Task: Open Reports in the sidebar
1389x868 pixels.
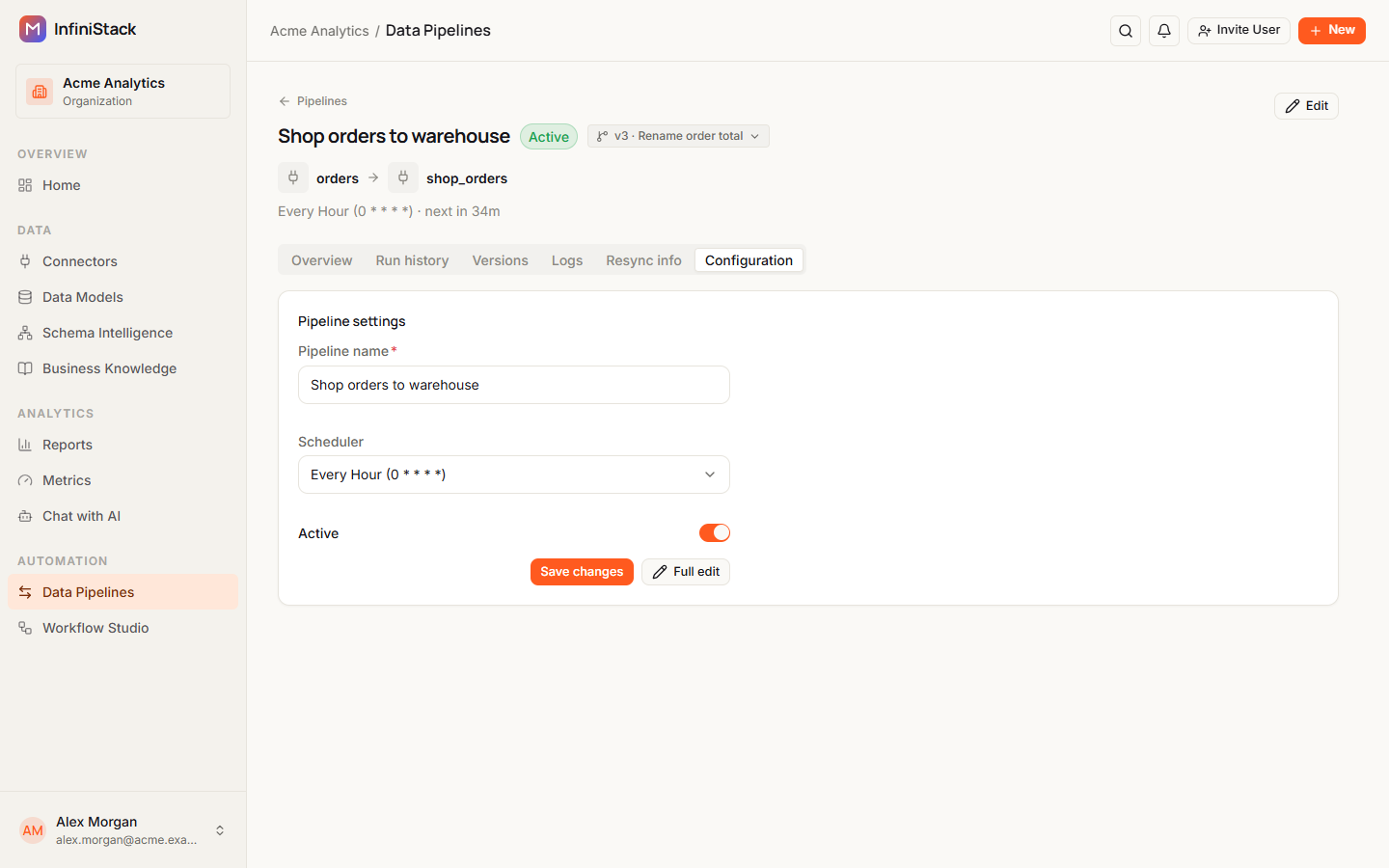Action: (x=123, y=445)
